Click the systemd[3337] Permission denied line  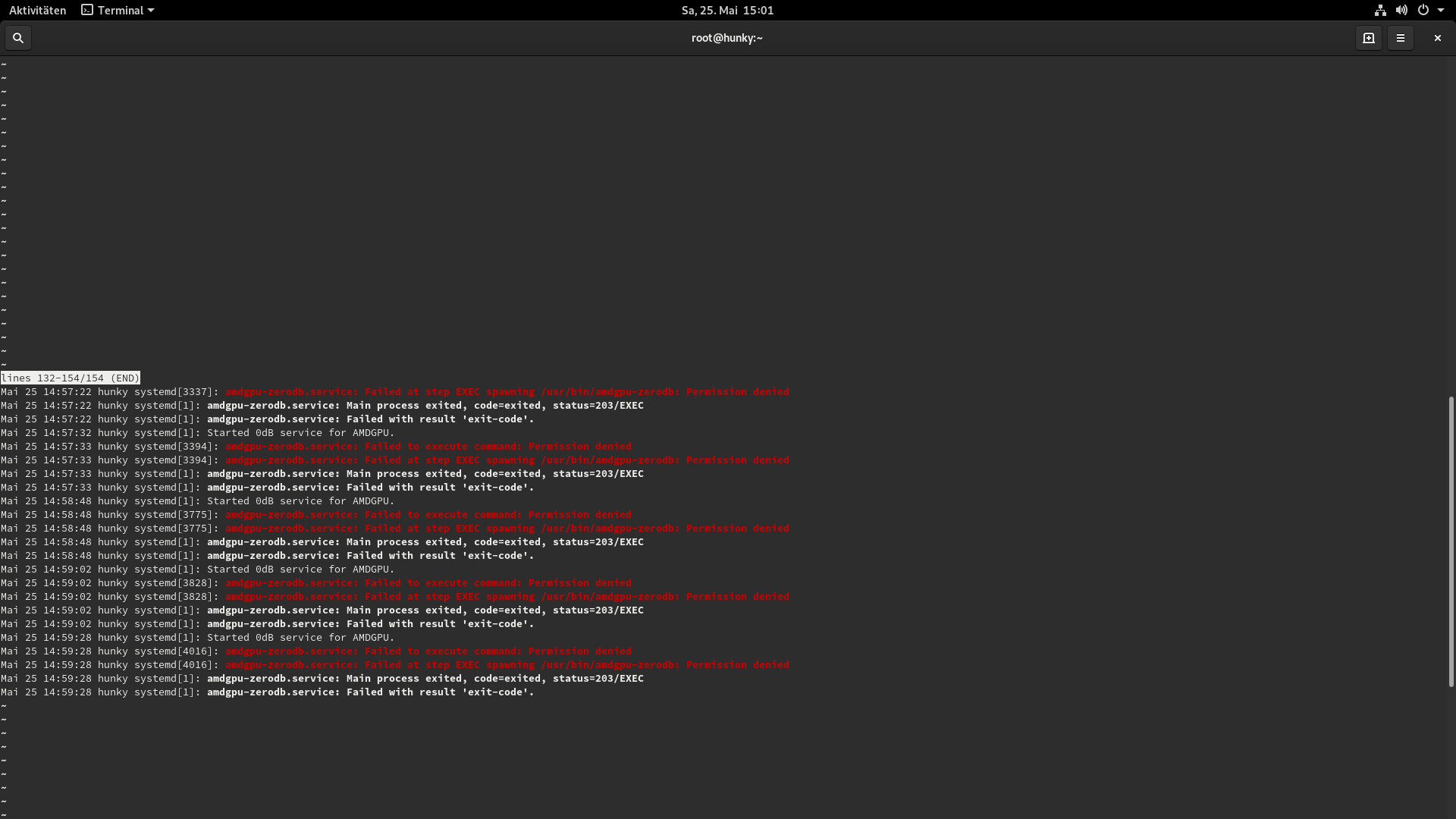click(x=507, y=392)
